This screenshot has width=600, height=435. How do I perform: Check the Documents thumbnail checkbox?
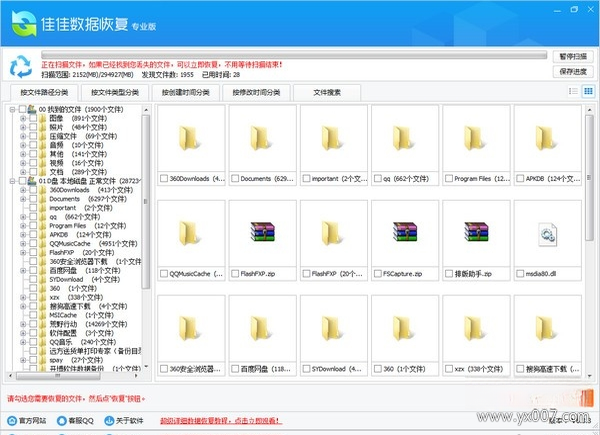click(x=235, y=178)
